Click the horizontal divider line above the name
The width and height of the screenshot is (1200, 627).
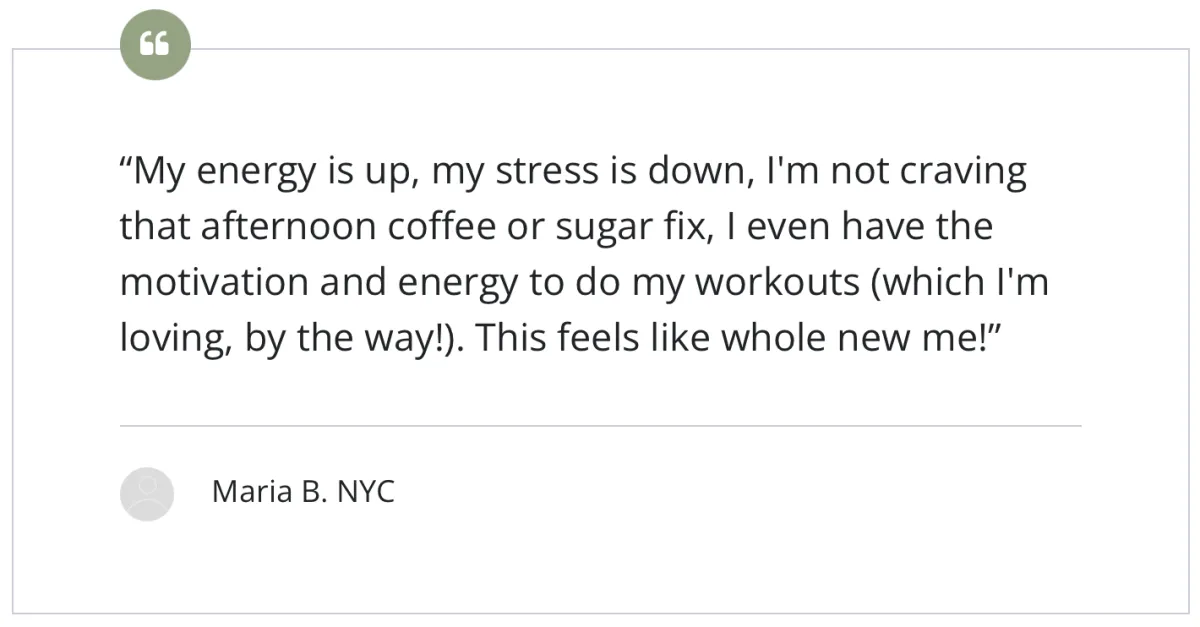tap(600, 426)
